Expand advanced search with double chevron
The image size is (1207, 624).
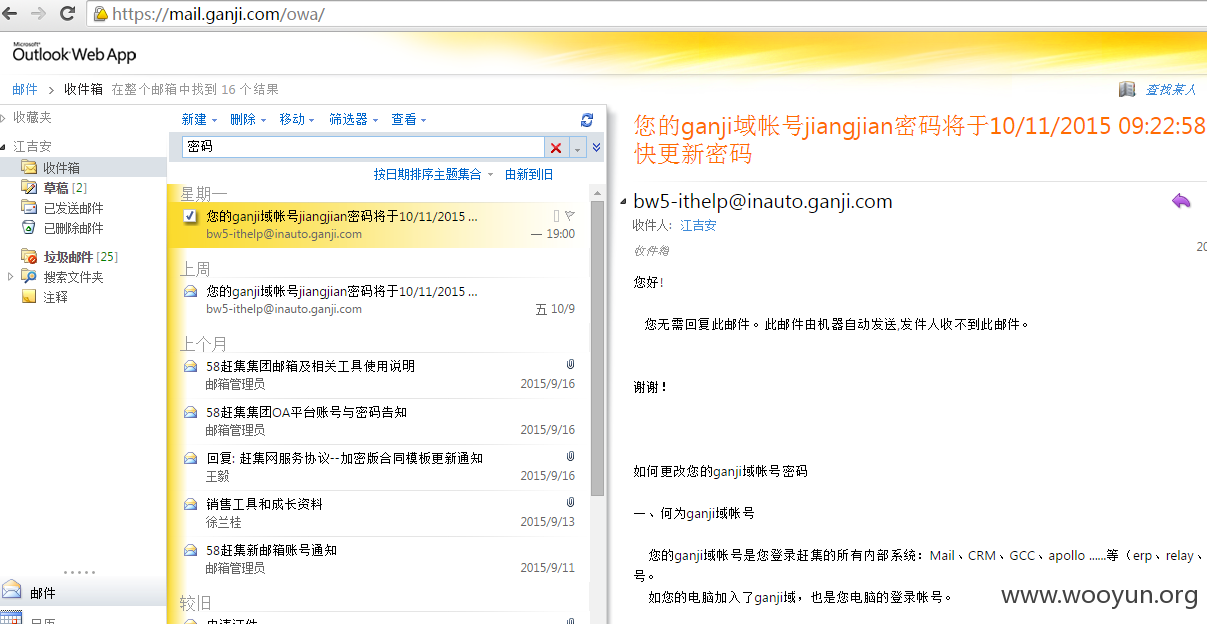click(597, 147)
